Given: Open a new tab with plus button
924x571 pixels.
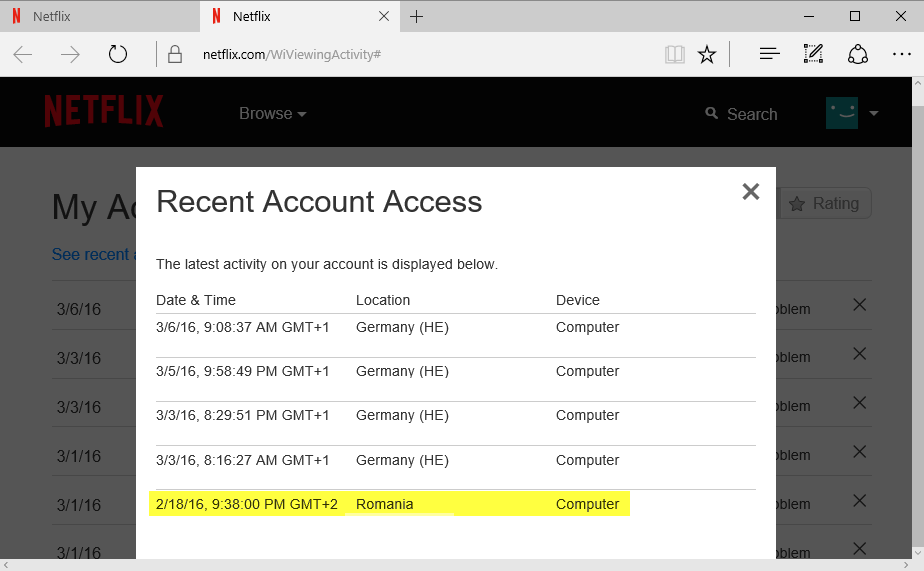Looking at the screenshot, I should [416, 16].
